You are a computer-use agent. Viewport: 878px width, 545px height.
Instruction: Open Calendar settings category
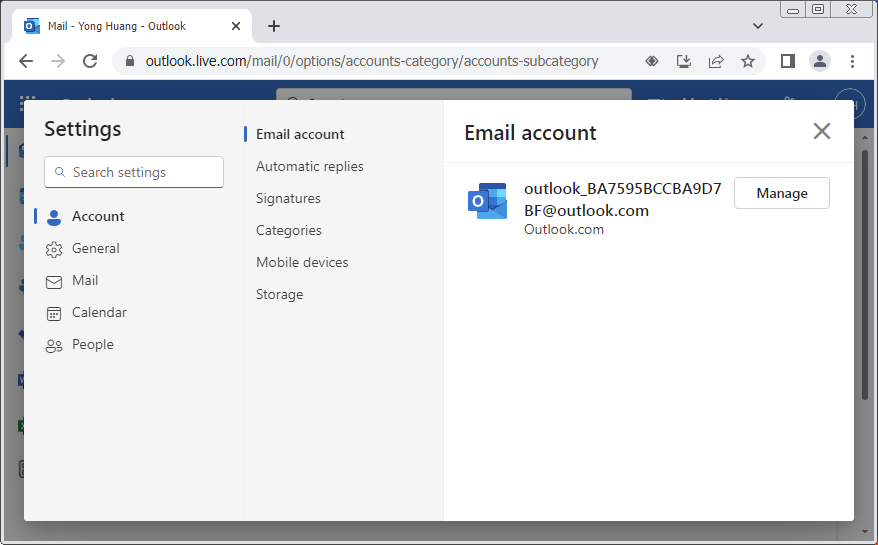coord(99,312)
